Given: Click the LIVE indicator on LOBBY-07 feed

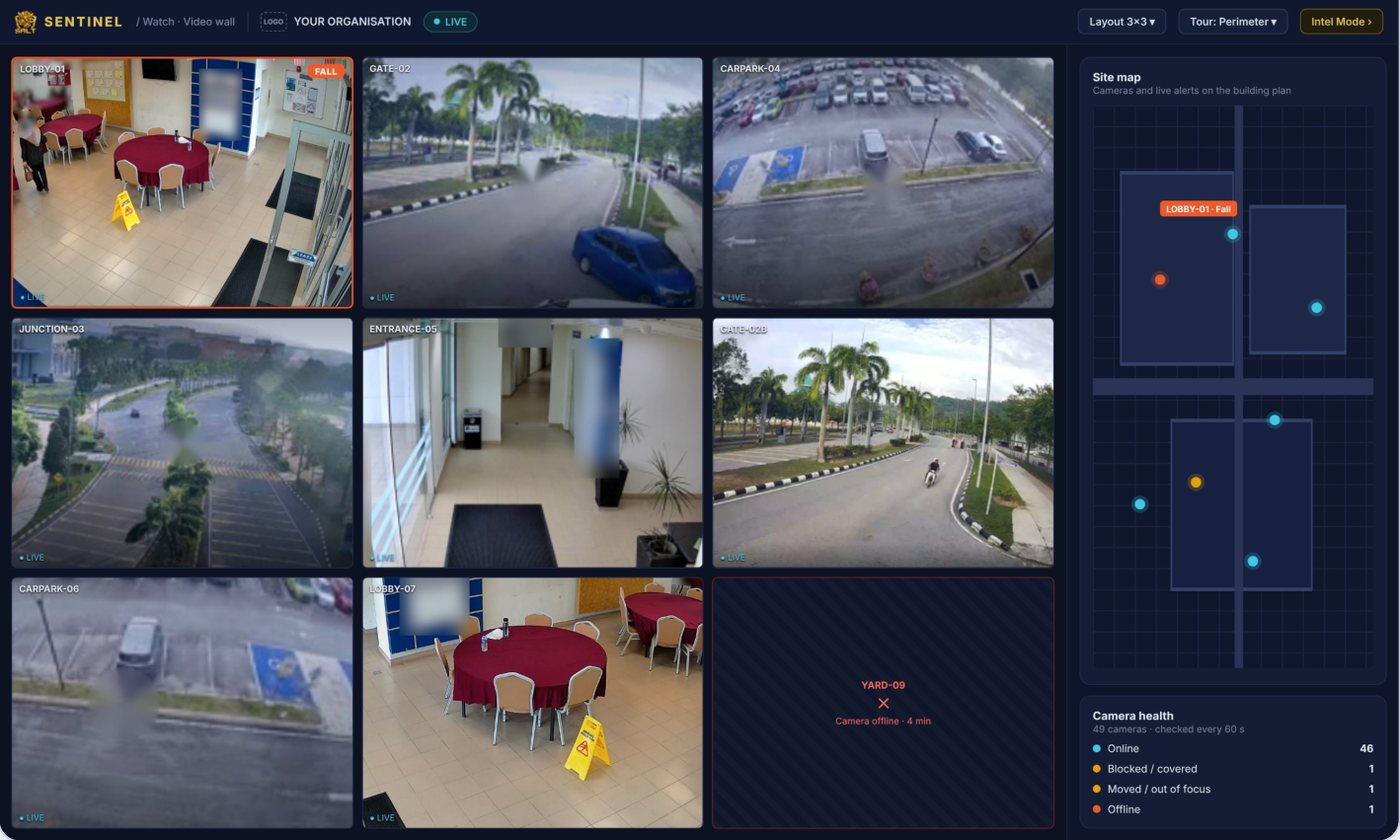Looking at the screenshot, I should coord(382,817).
